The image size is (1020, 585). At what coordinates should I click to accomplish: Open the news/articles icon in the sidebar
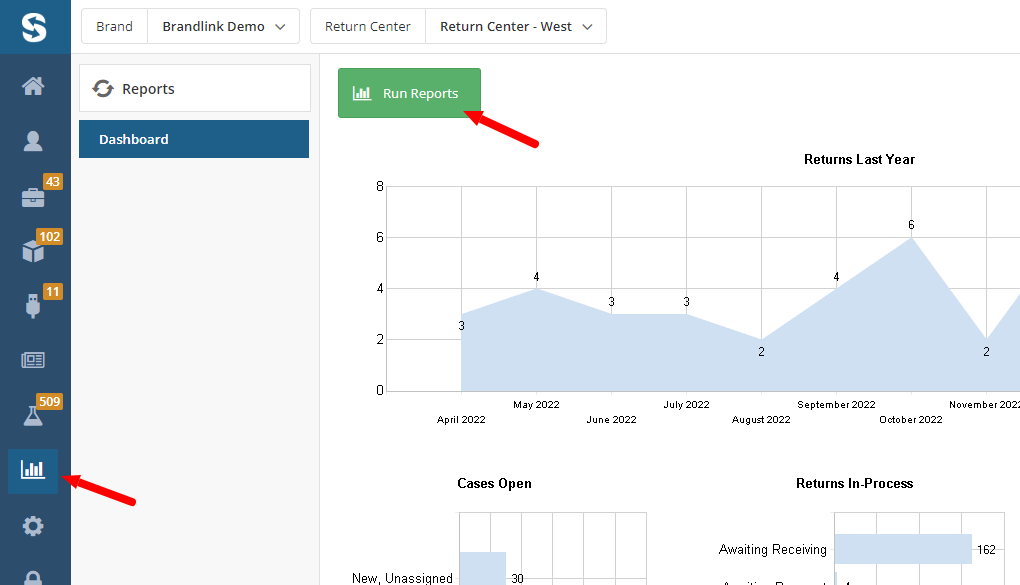(x=33, y=358)
